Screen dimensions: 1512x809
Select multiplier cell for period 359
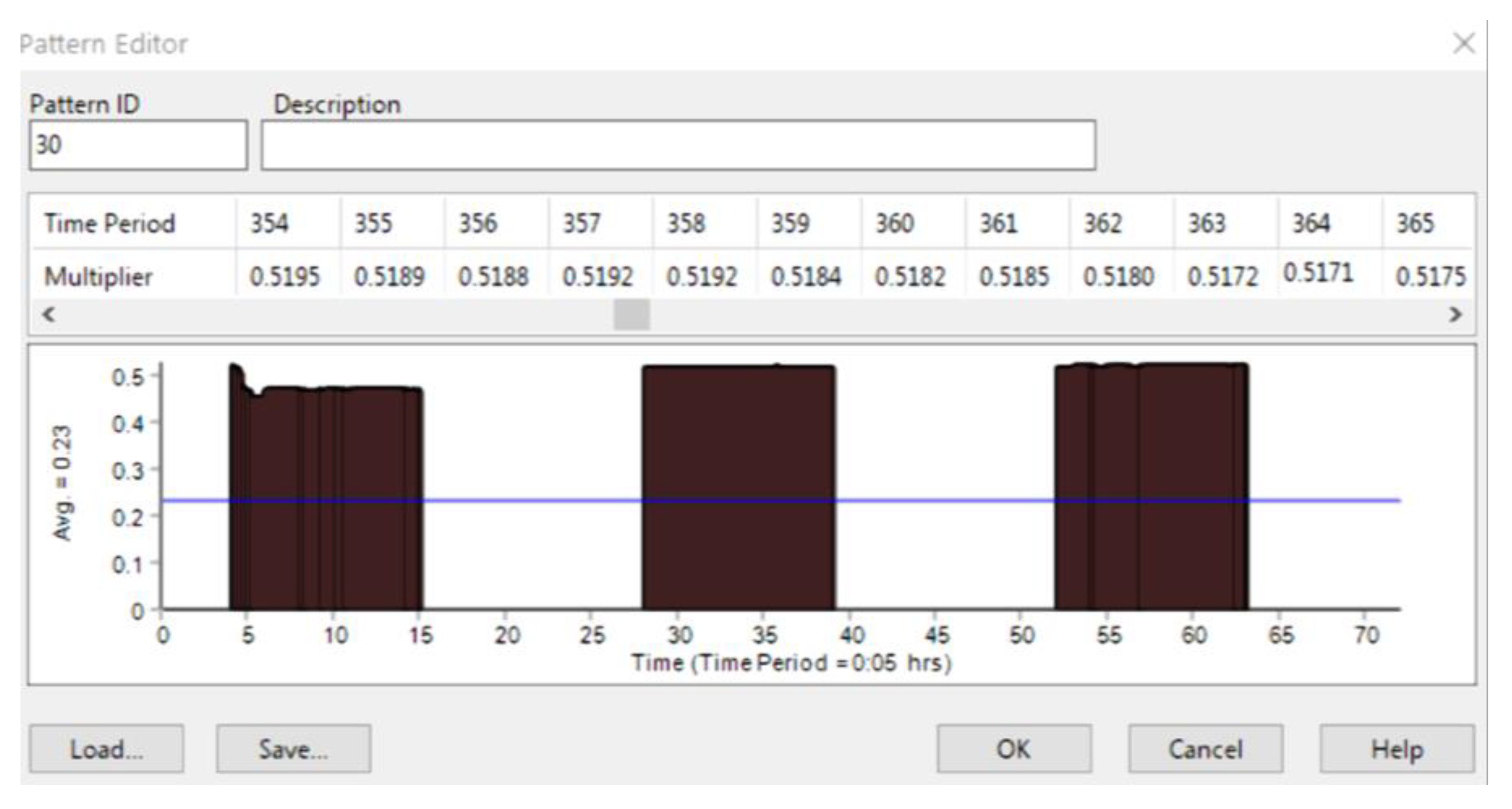click(806, 276)
